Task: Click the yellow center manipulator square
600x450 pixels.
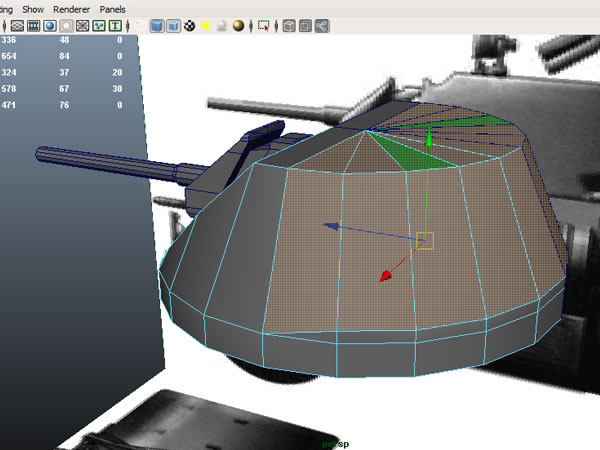Action: [424, 240]
